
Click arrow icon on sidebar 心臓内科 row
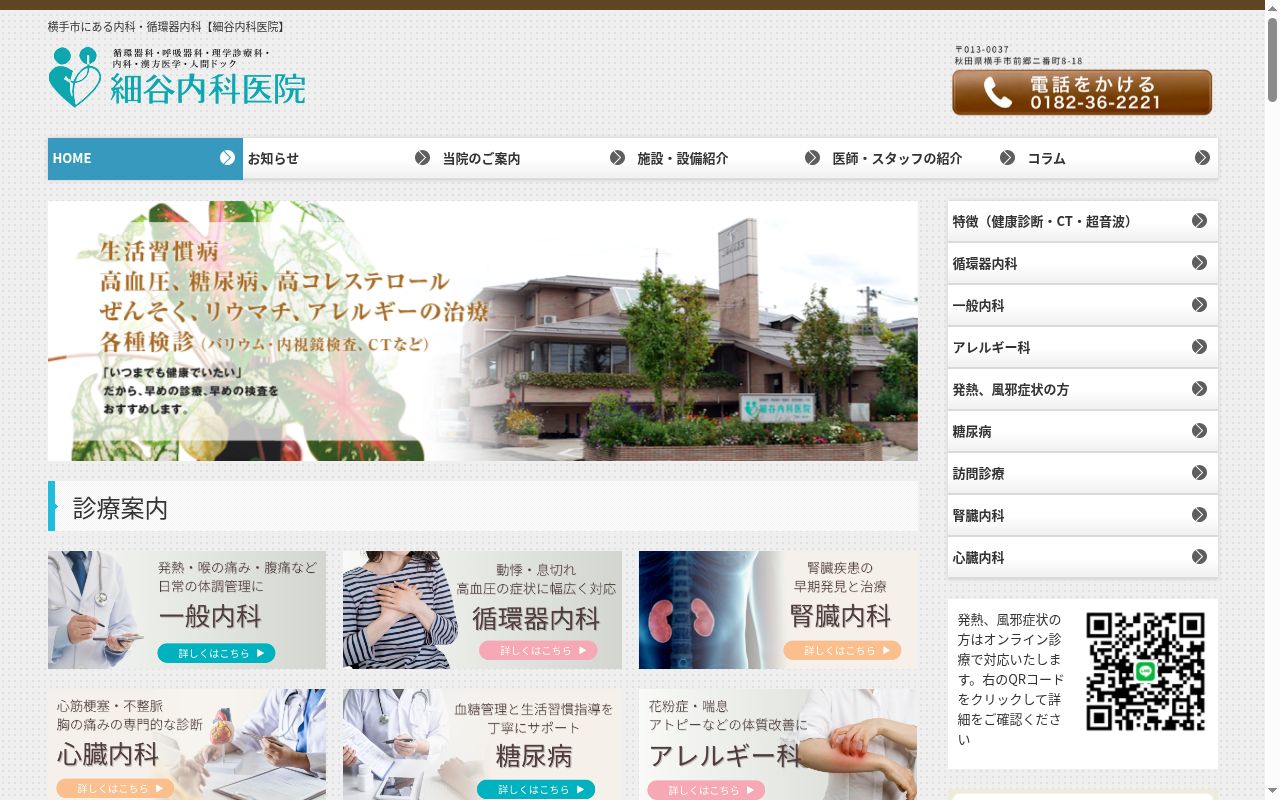[1199, 557]
